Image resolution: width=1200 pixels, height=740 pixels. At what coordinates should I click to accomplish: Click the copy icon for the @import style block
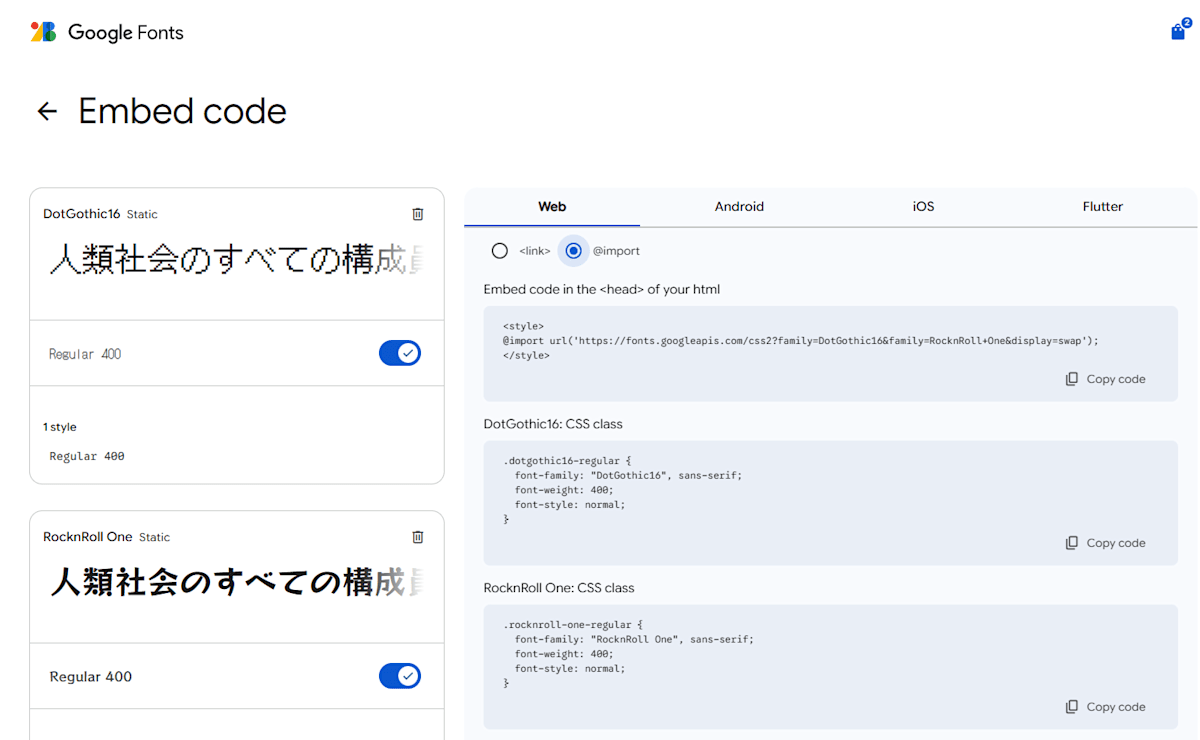pos(1072,379)
